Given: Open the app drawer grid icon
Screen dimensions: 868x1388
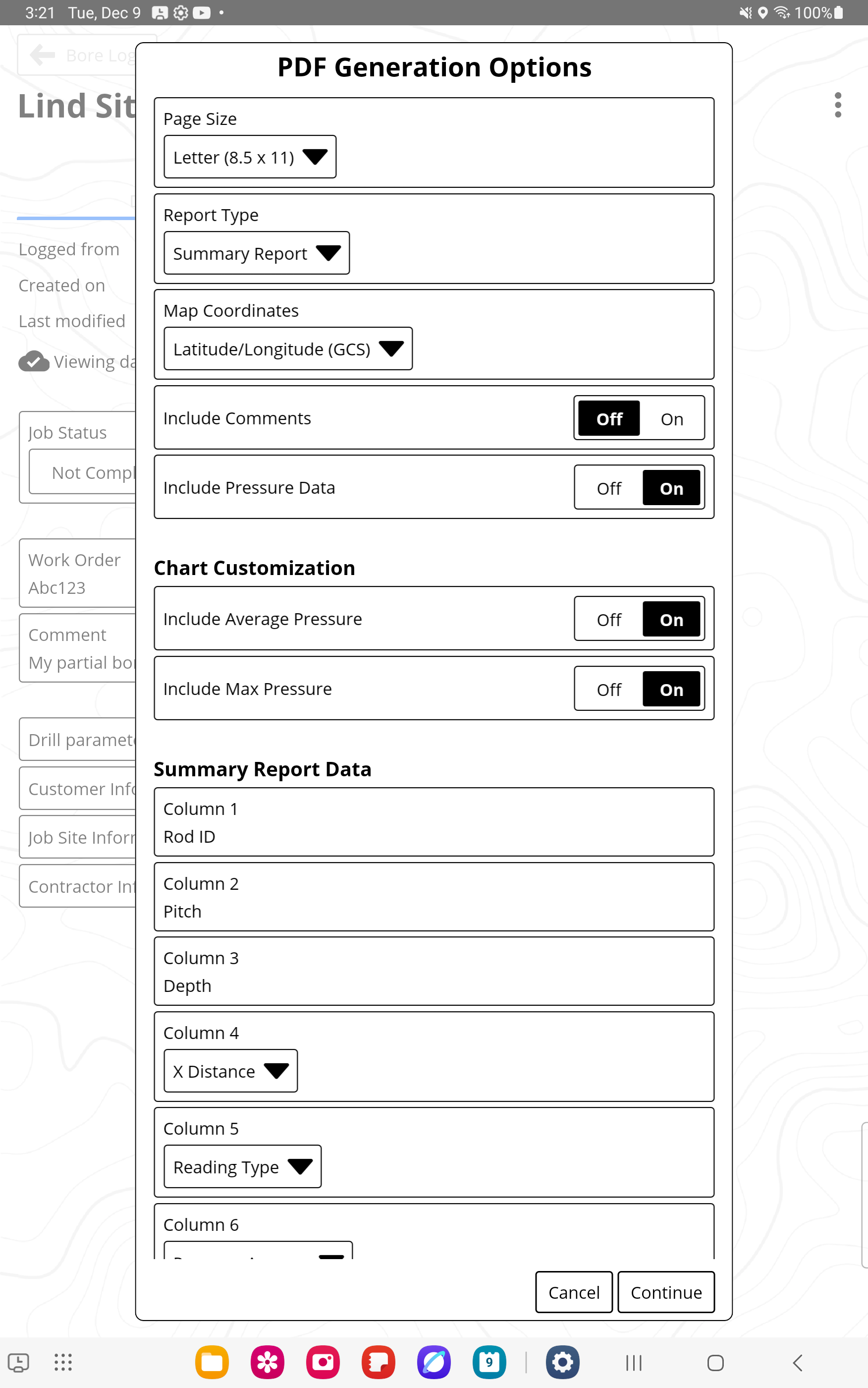Looking at the screenshot, I should tap(63, 1362).
